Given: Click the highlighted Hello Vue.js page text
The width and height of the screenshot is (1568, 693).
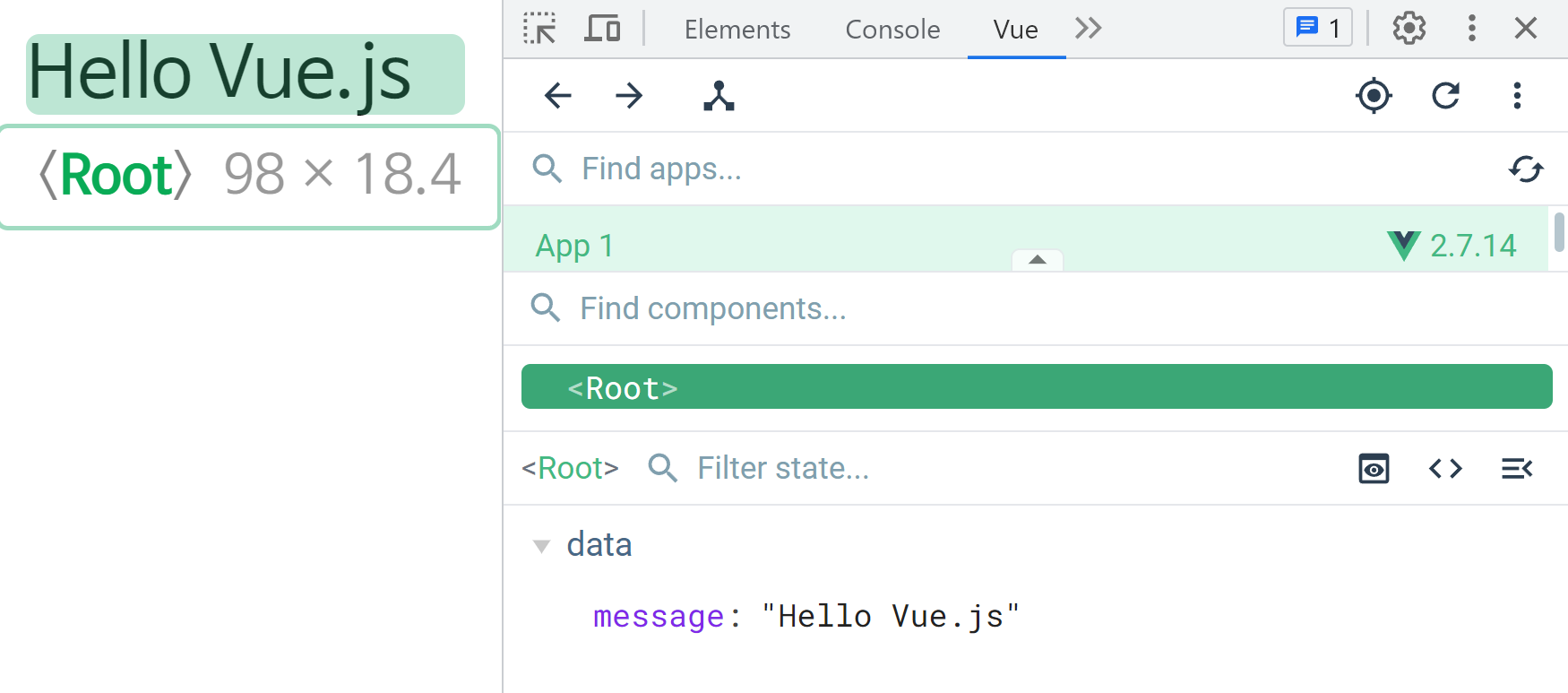Looking at the screenshot, I should [x=245, y=74].
